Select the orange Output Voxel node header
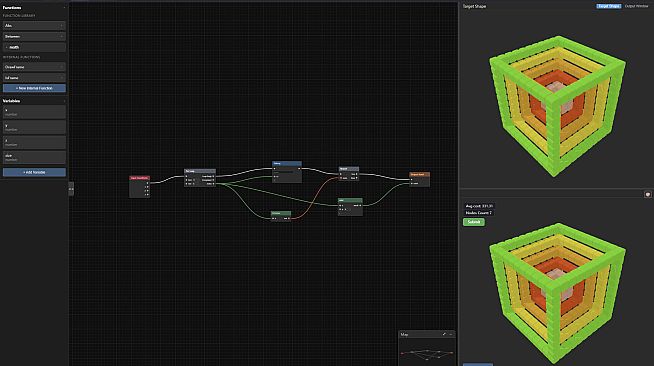The height and width of the screenshot is (366, 654). [x=419, y=174]
